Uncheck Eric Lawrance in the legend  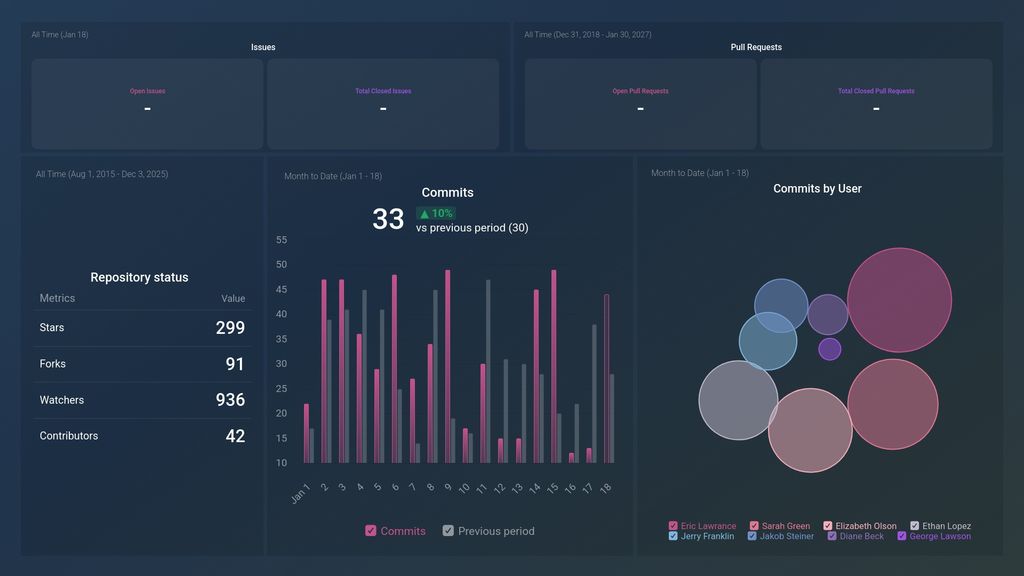tap(673, 526)
